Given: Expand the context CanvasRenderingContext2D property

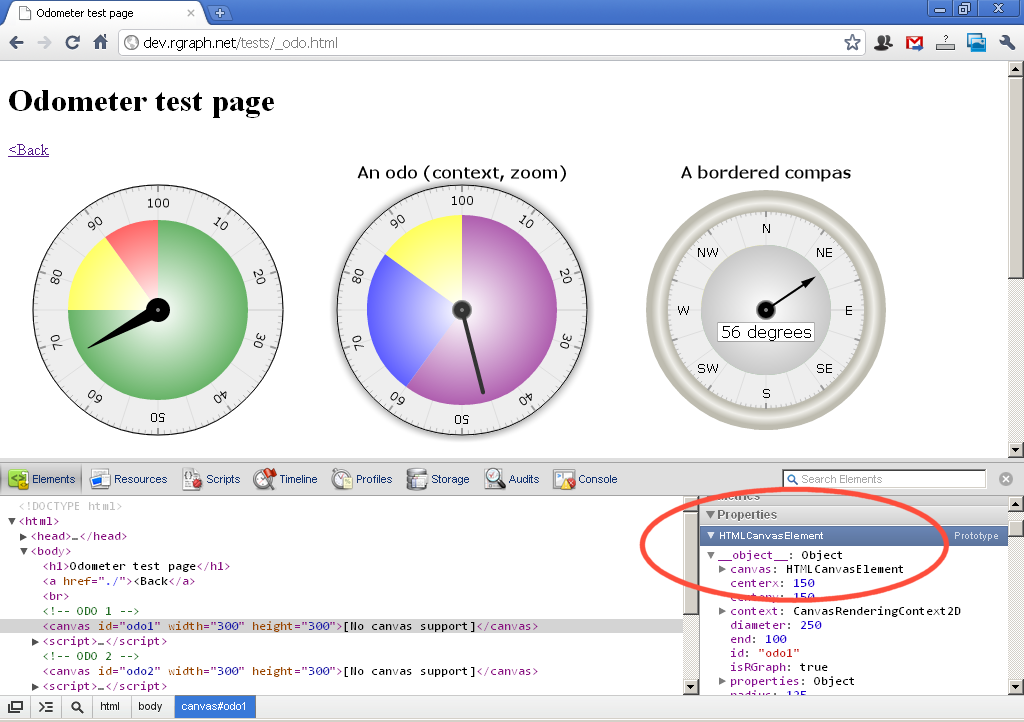Looking at the screenshot, I should (723, 611).
